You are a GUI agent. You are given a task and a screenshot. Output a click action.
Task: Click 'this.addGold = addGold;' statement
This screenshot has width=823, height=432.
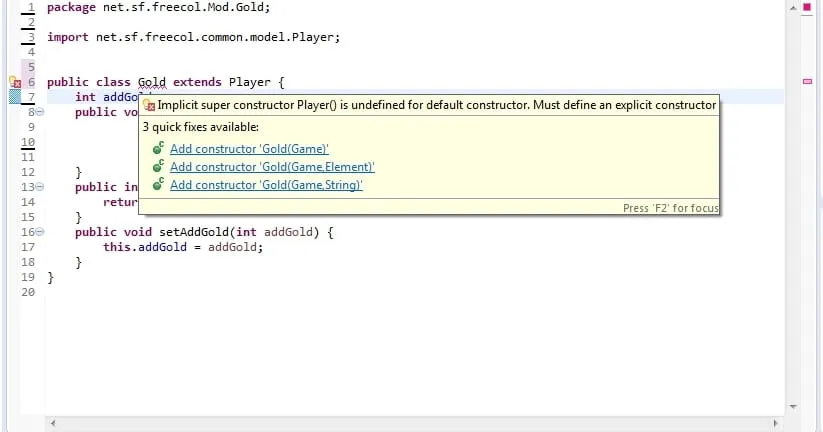coord(183,247)
